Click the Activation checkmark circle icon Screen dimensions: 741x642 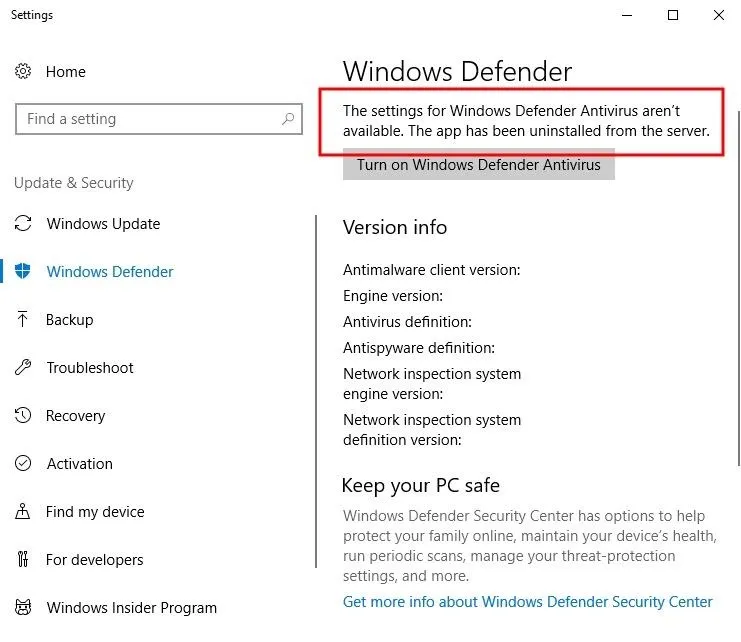click(23, 463)
